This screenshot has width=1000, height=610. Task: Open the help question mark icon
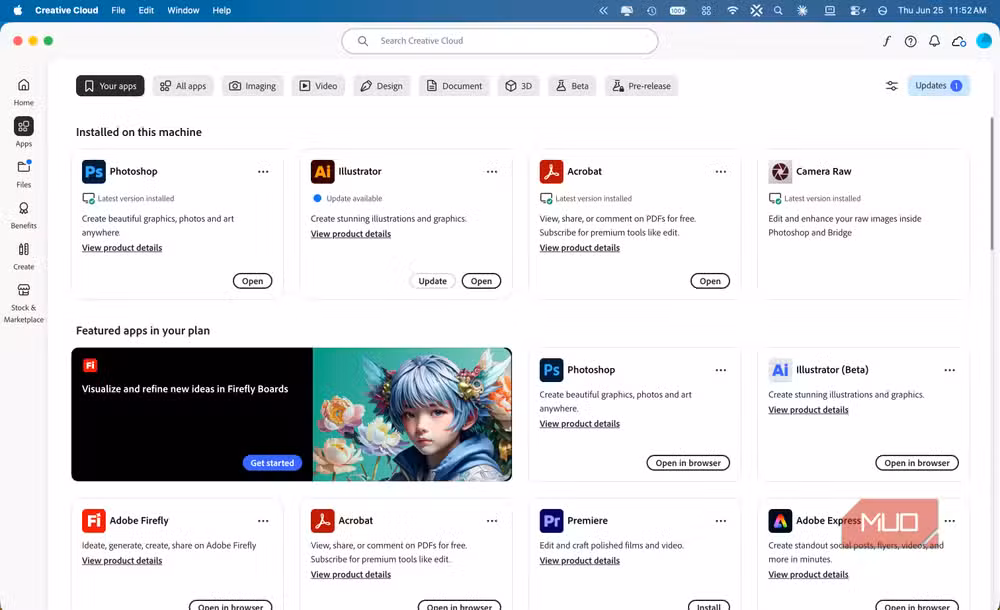click(x=910, y=41)
